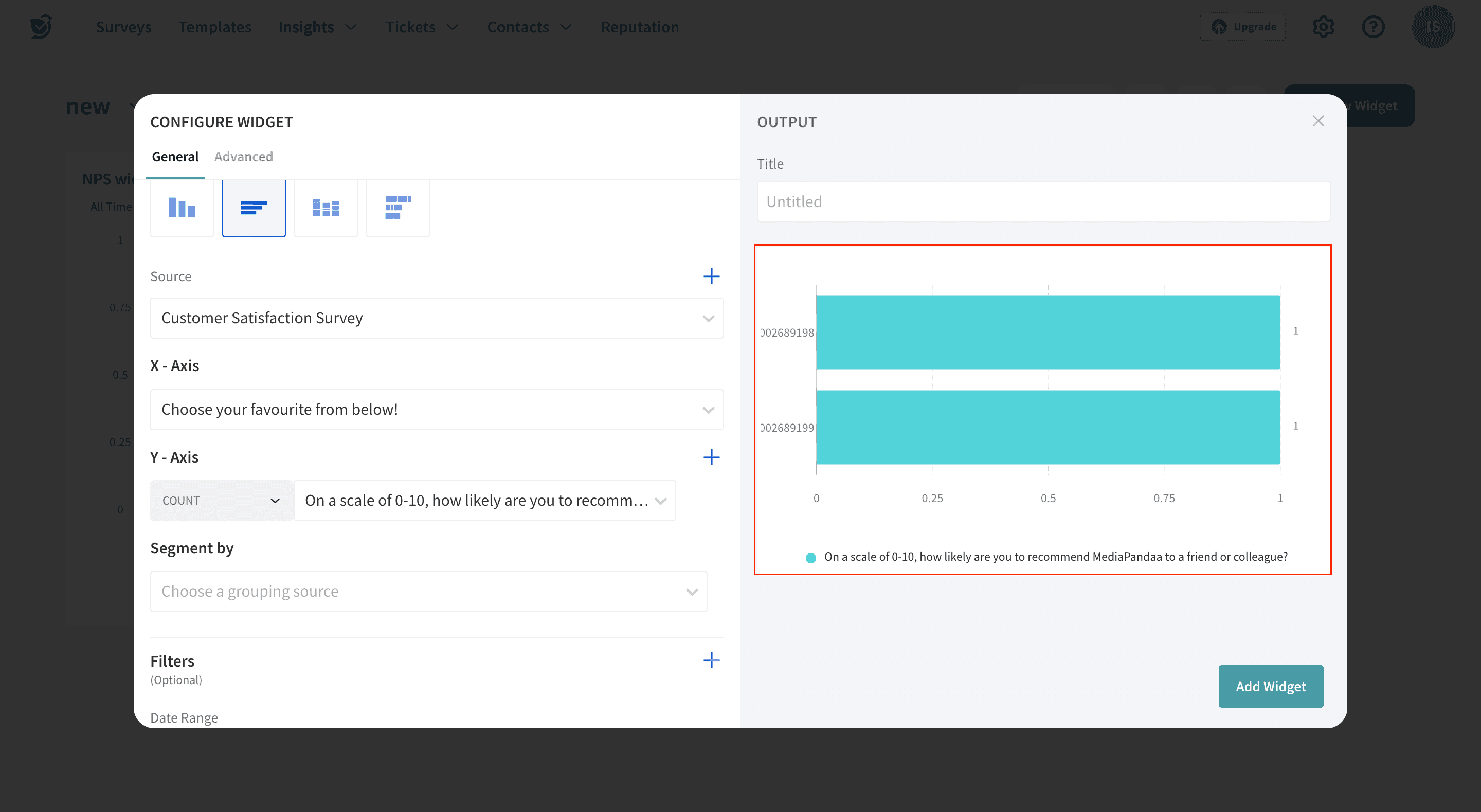Choose the grouped column chart type icon
The height and width of the screenshot is (812, 1481).
click(326, 208)
